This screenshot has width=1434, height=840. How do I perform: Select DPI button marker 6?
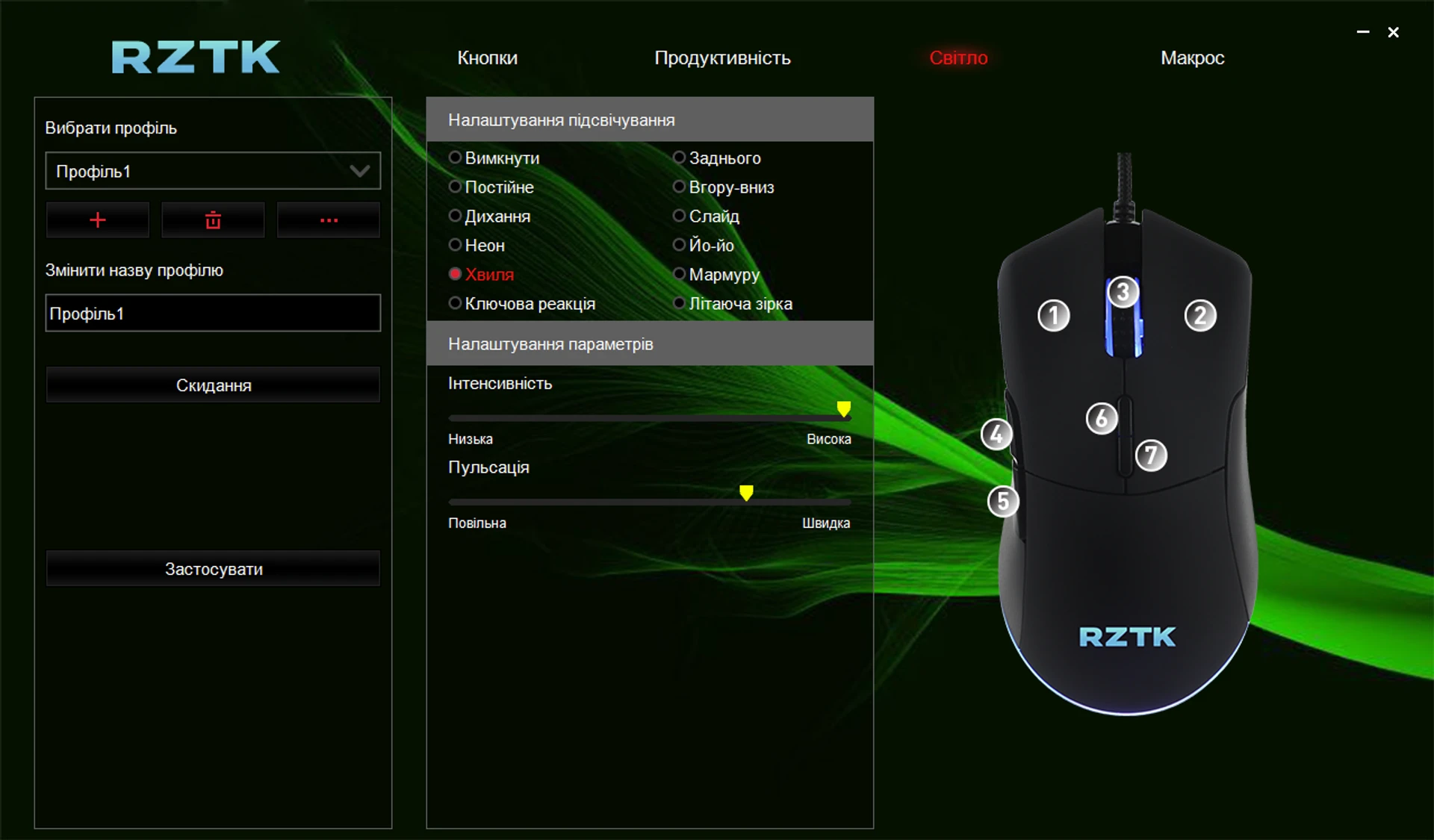(1102, 419)
